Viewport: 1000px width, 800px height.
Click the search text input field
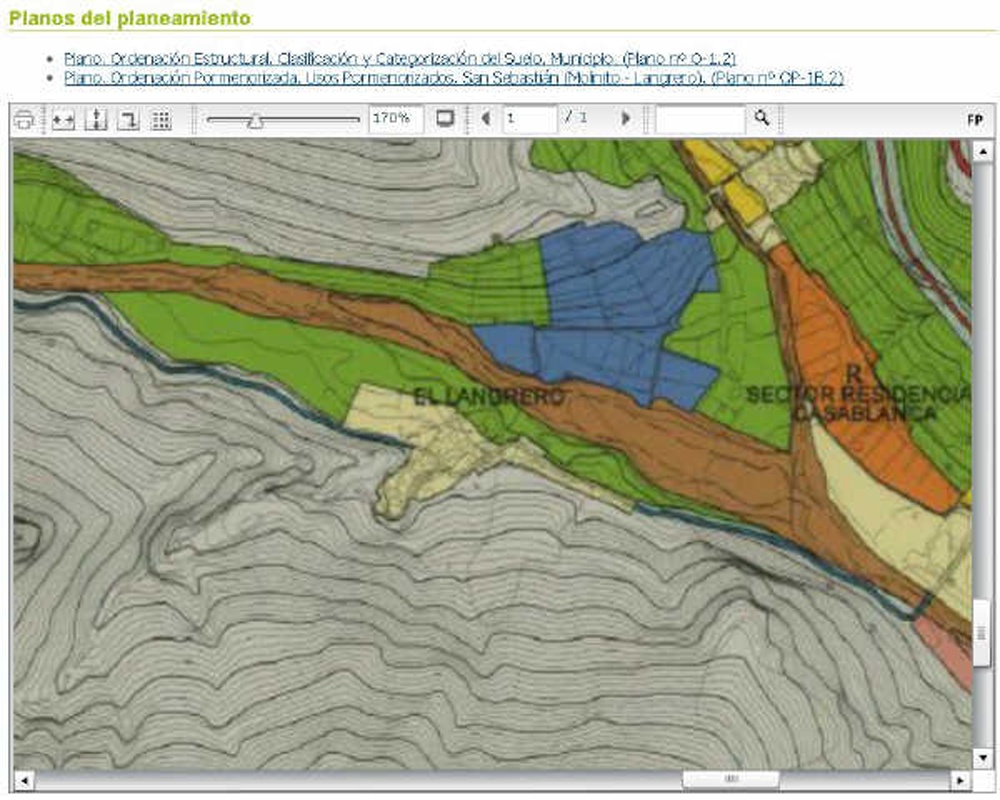[700, 119]
